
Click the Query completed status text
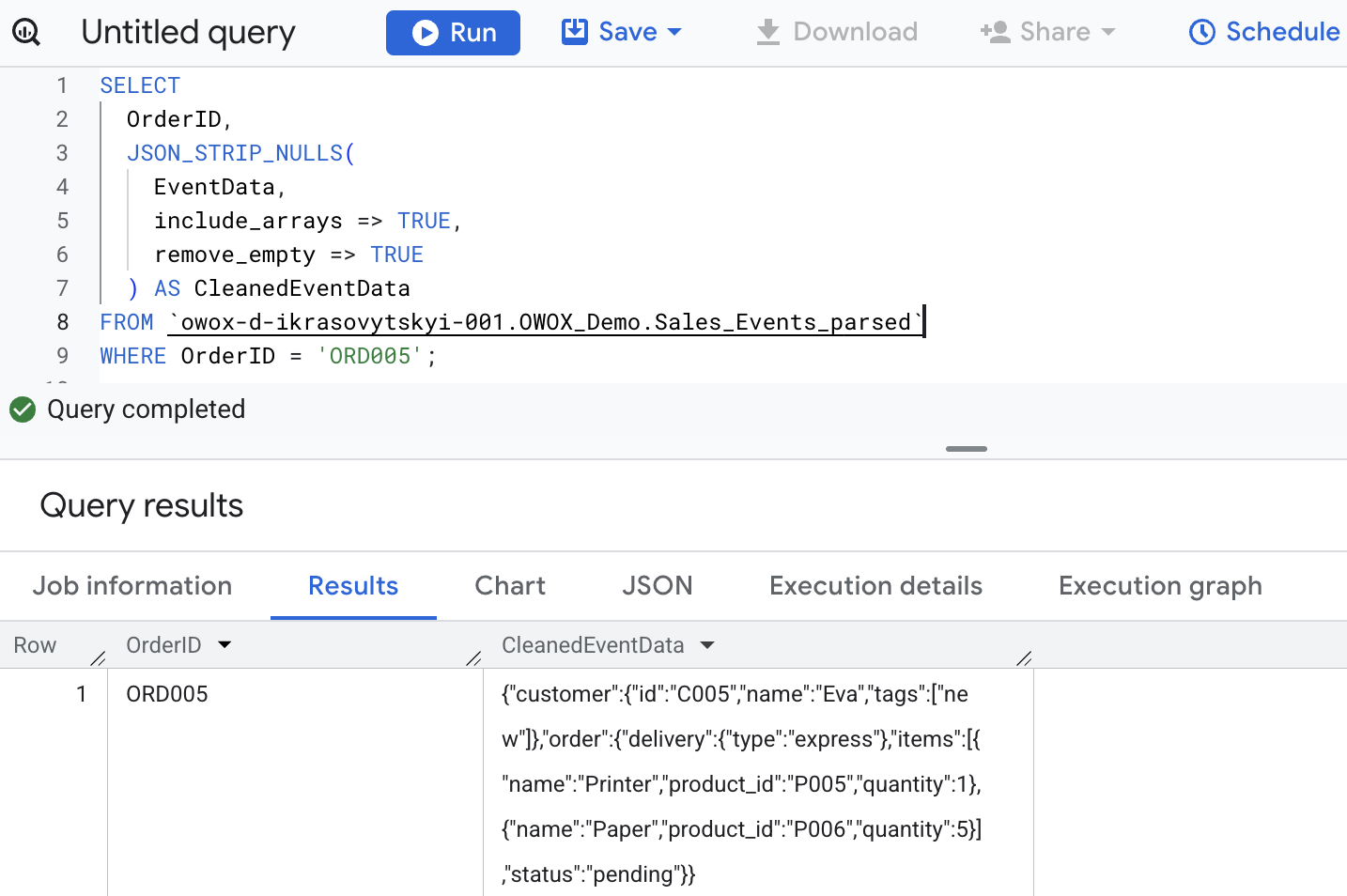[147, 409]
